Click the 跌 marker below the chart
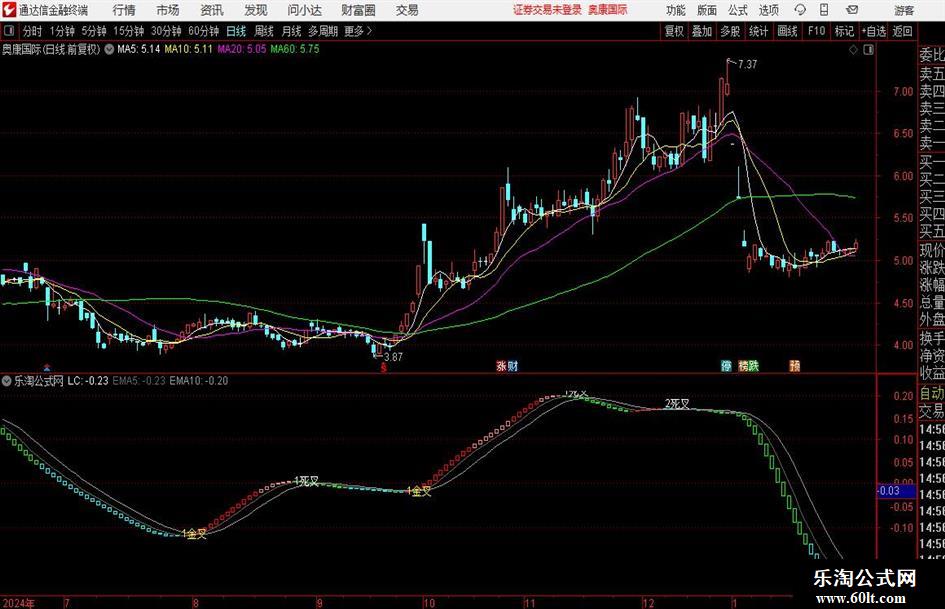Image resolution: width=945 pixels, height=609 pixels. 753,365
